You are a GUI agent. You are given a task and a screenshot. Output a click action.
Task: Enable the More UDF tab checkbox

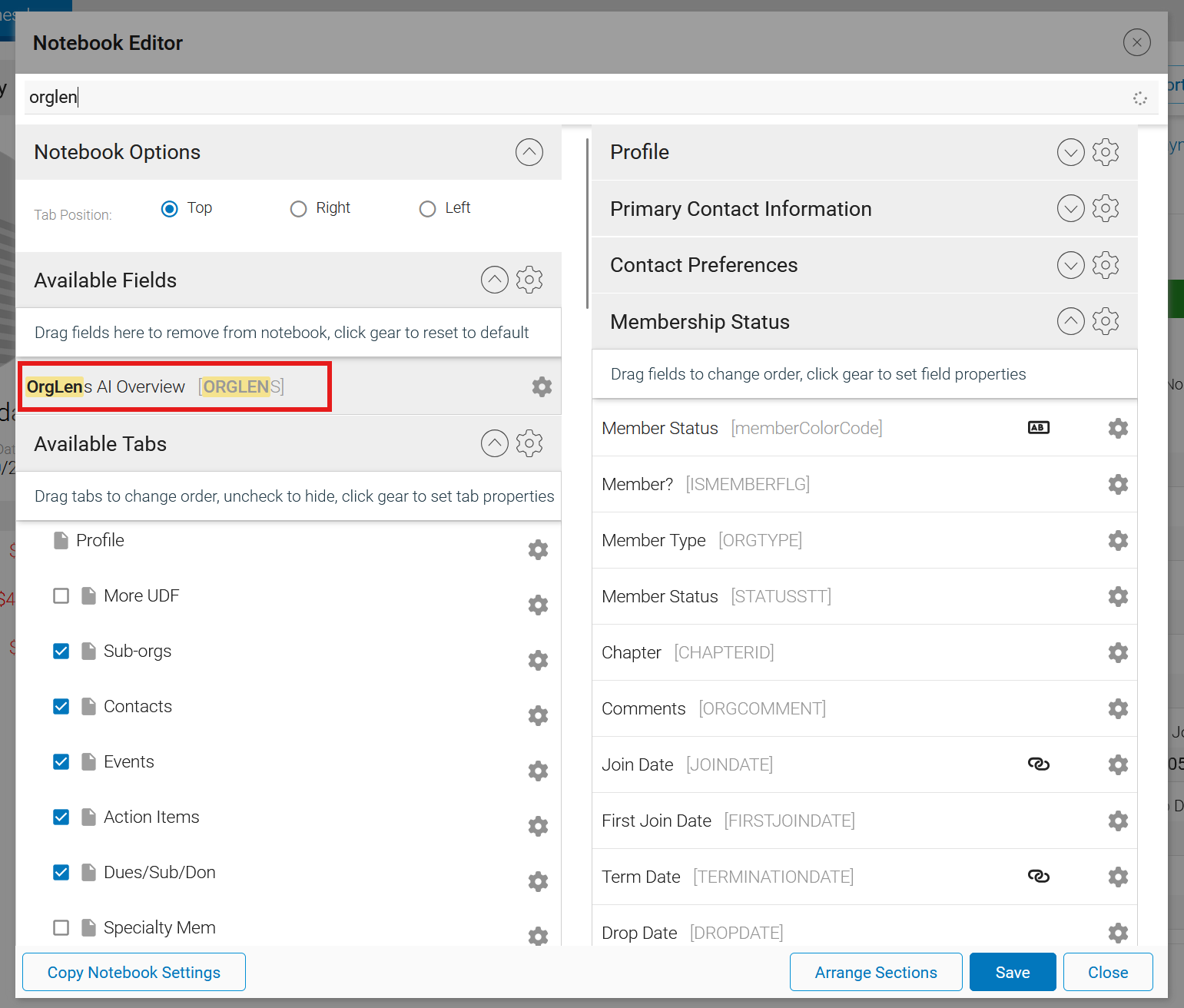[61, 596]
